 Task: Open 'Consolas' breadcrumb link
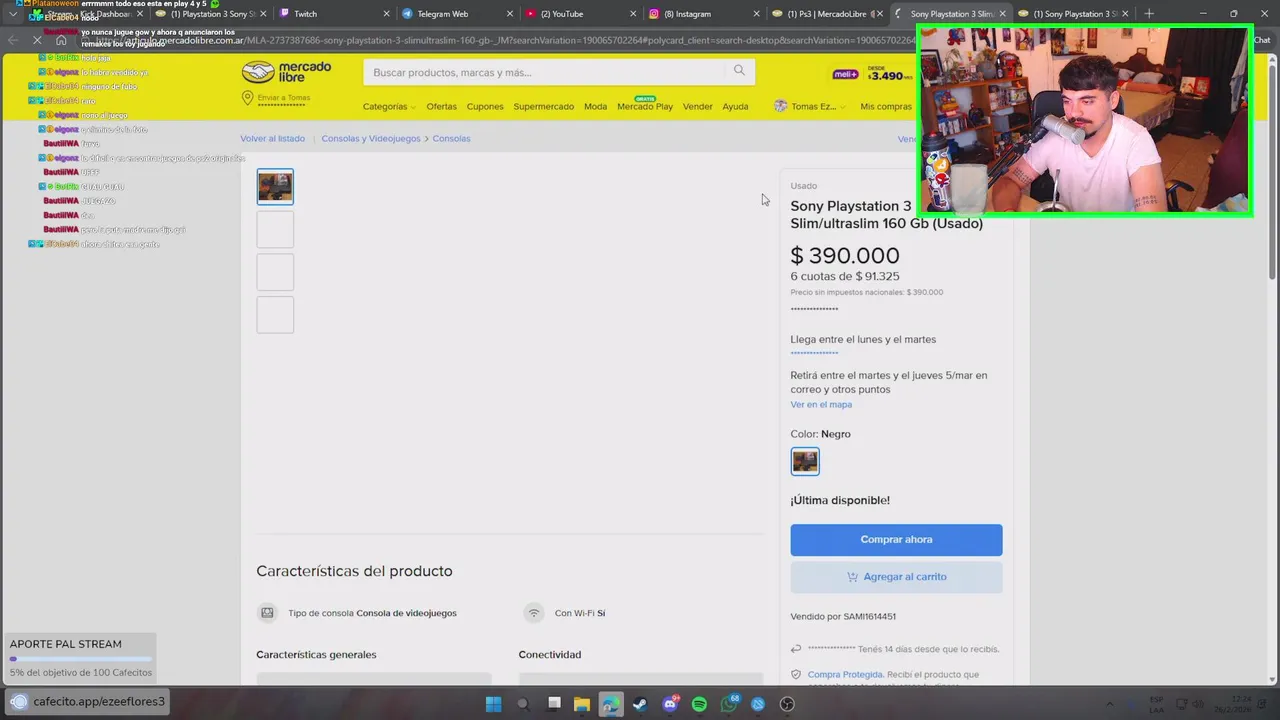[x=451, y=138]
